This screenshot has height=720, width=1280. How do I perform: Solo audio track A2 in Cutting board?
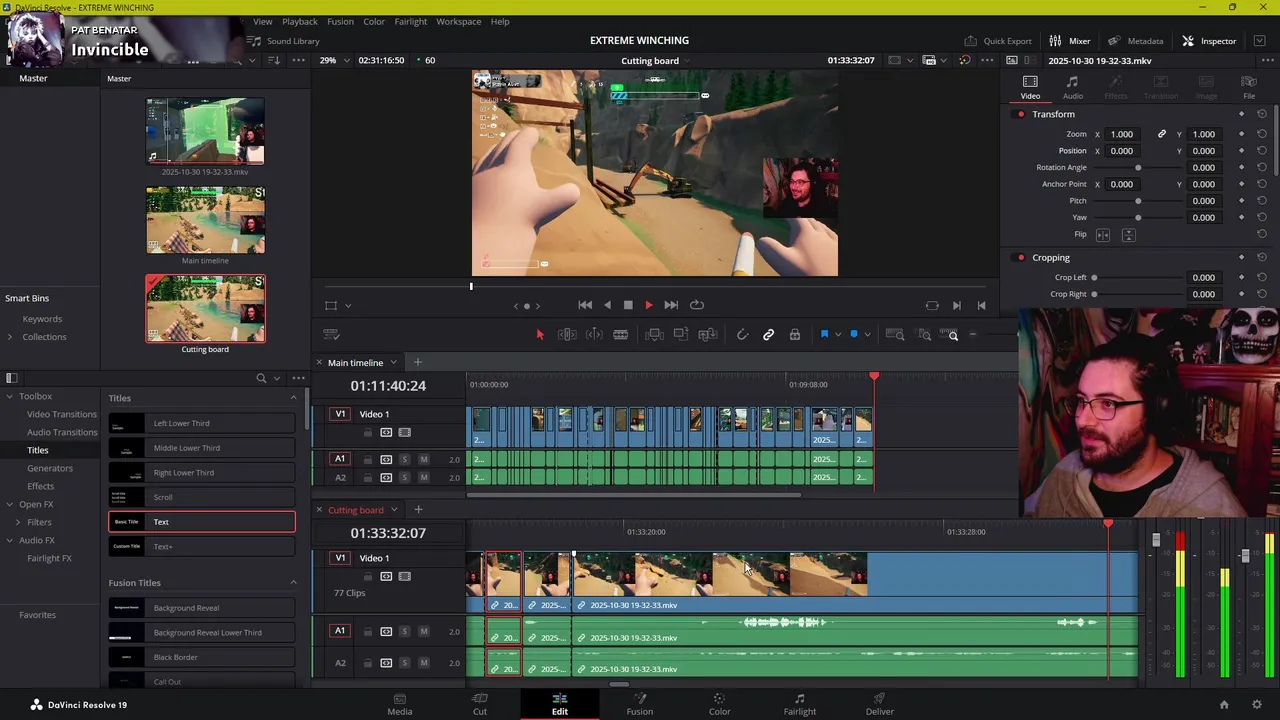coord(404,663)
